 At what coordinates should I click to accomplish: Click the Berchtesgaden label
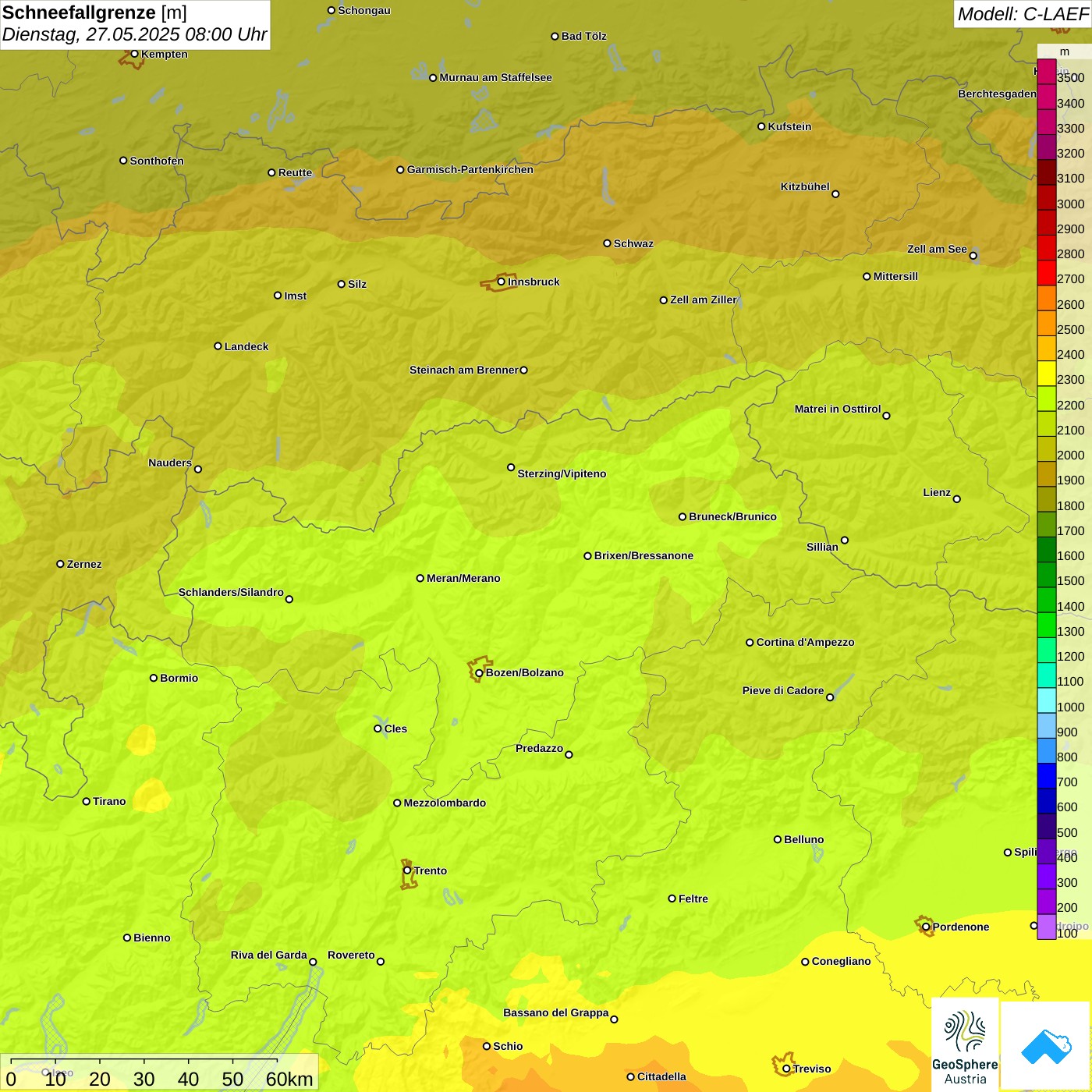[x=998, y=94]
